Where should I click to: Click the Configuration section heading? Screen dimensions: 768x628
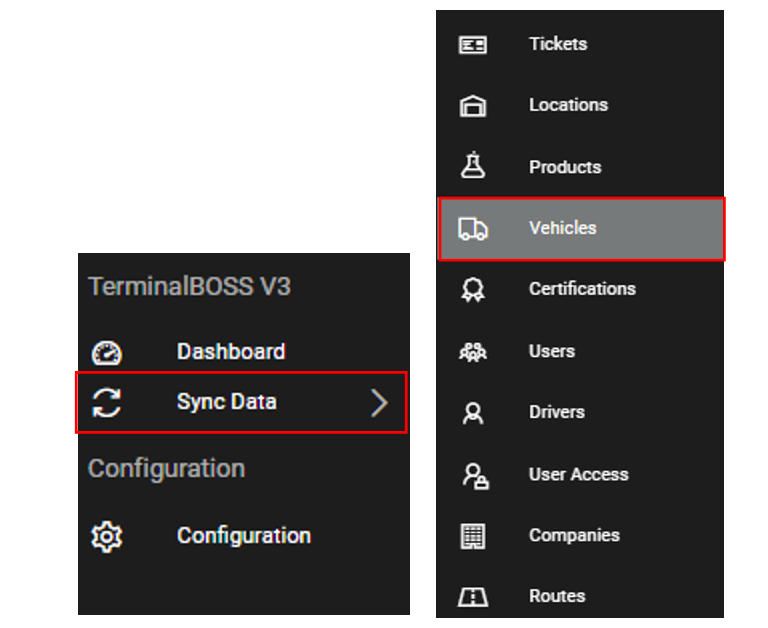[x=167, y=469]
